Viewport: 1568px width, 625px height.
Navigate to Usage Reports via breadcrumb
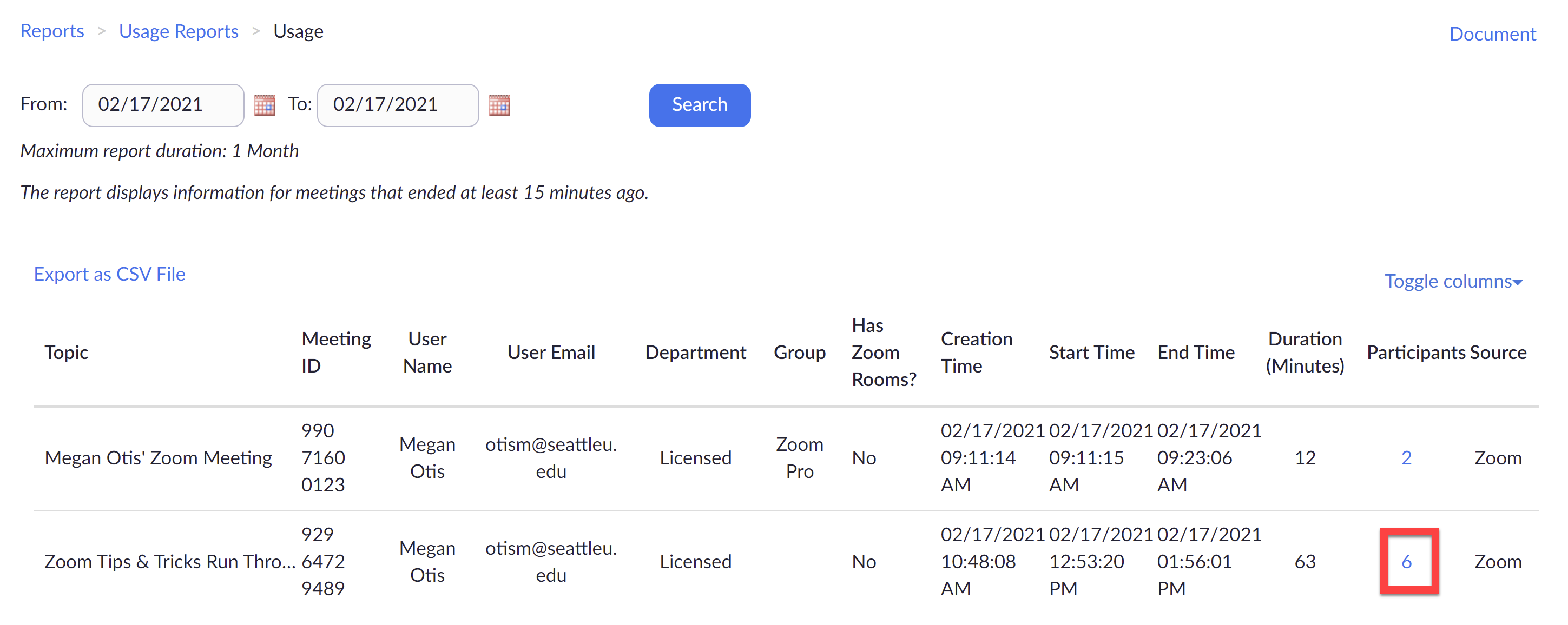point(179,30)
